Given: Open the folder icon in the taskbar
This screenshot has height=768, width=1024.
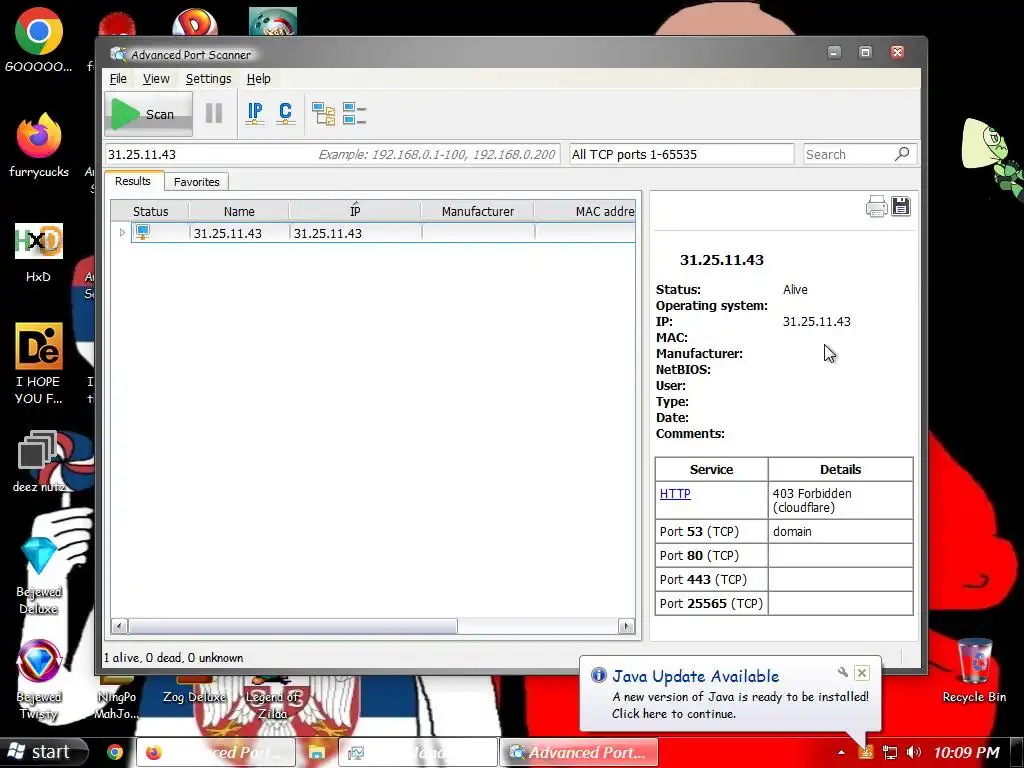Looking at the screenshot, I should point(316,753).
